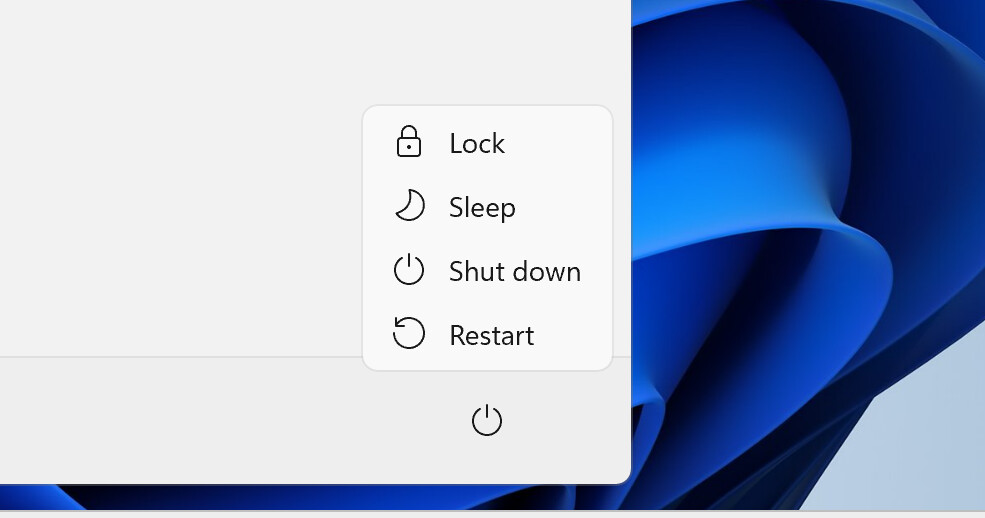Lock the PC using the Lock label
This screenshot has width=985, height=518.
tap(477, 144)
